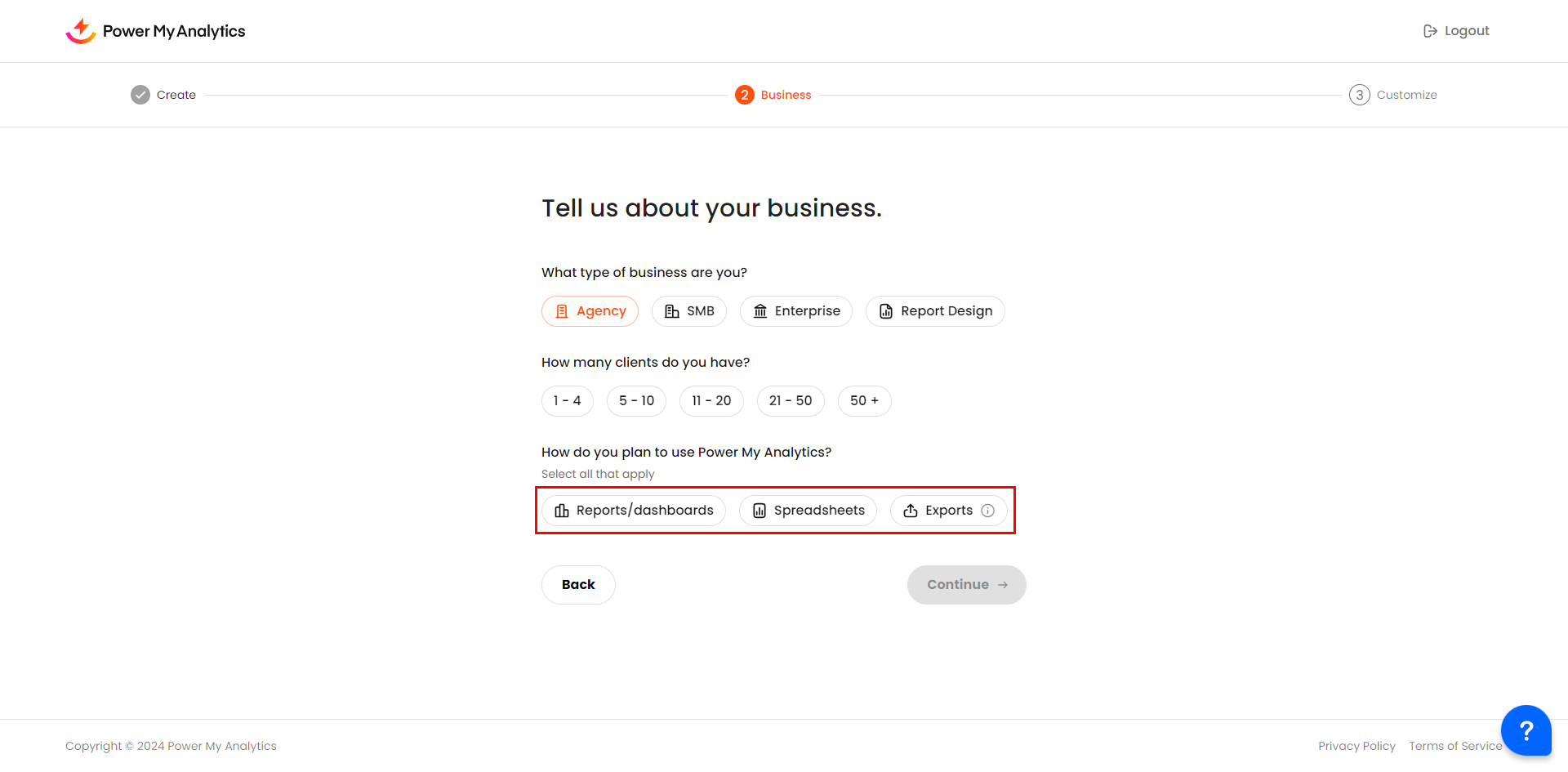Screen dimensions: 1568x772
Task: Click the info icon beside Exports
Action: tap(987, 511)
